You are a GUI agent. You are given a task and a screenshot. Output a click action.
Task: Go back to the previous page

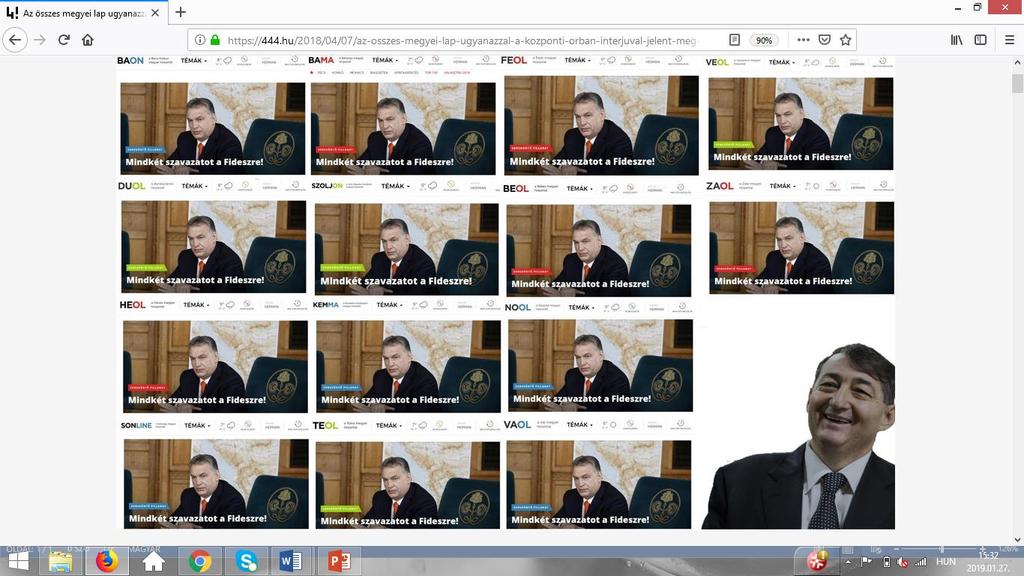pos(15,40)
